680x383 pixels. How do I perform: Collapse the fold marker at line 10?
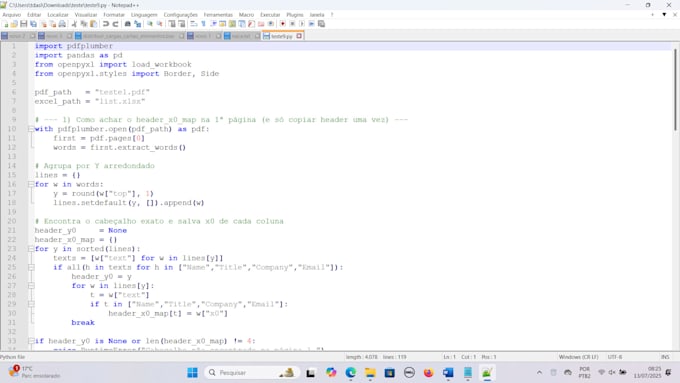click(x=31, y=129)
